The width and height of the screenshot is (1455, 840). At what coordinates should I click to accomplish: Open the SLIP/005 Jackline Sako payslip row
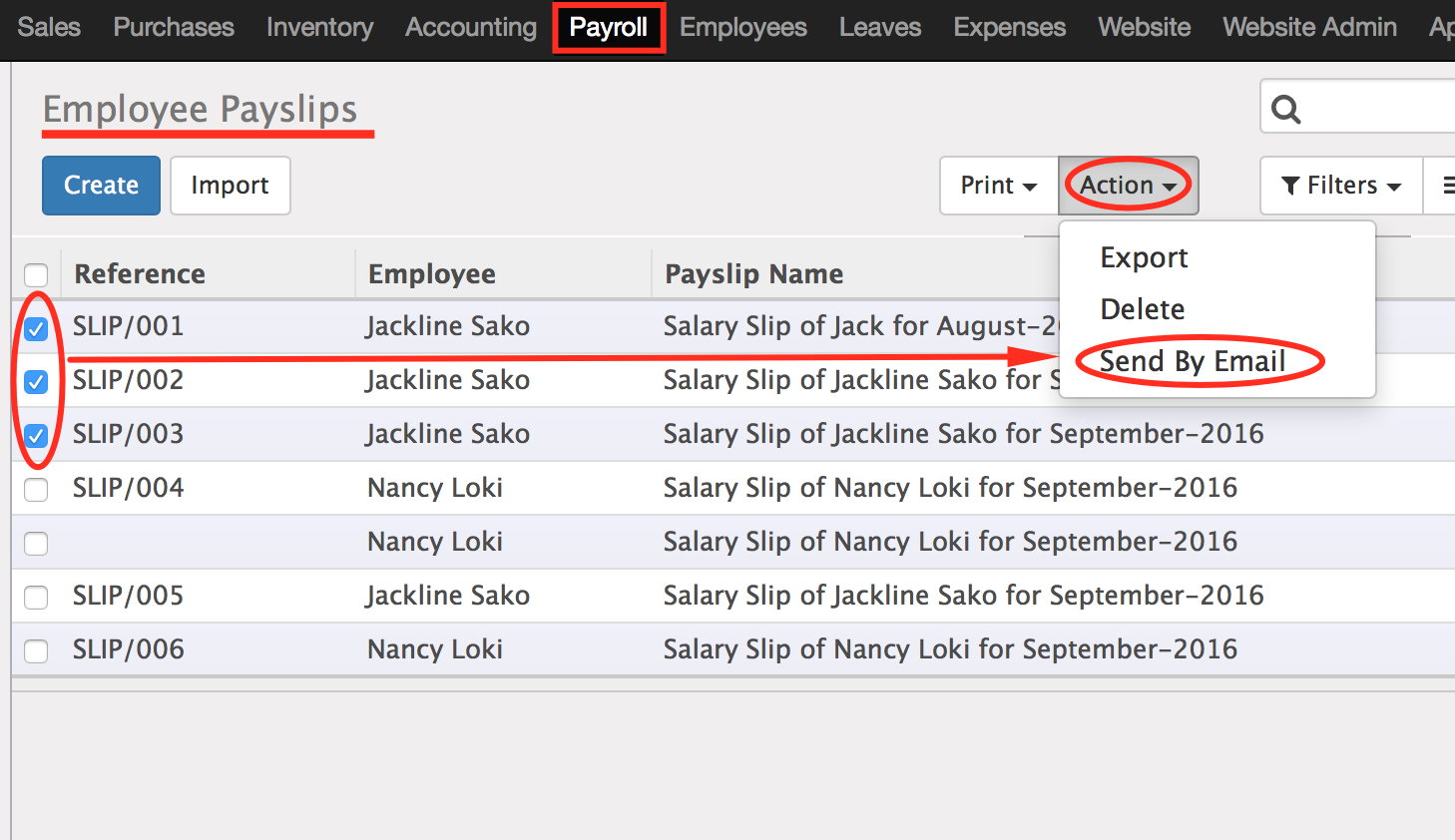click(x=733, y=596)
